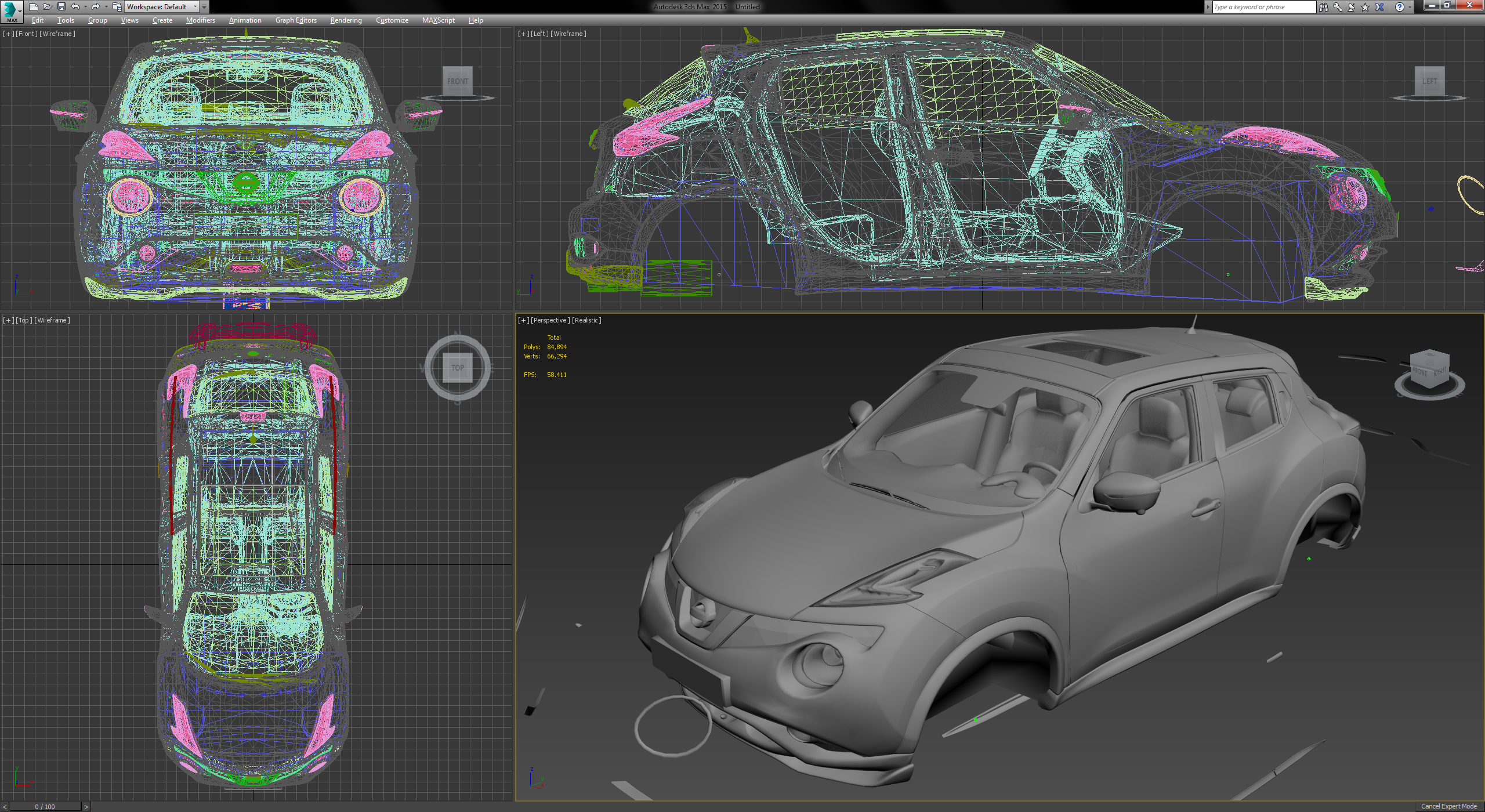Click the Project Folder icon
This screenshot has height=812, width=1485.
click(x=117, y=7)
